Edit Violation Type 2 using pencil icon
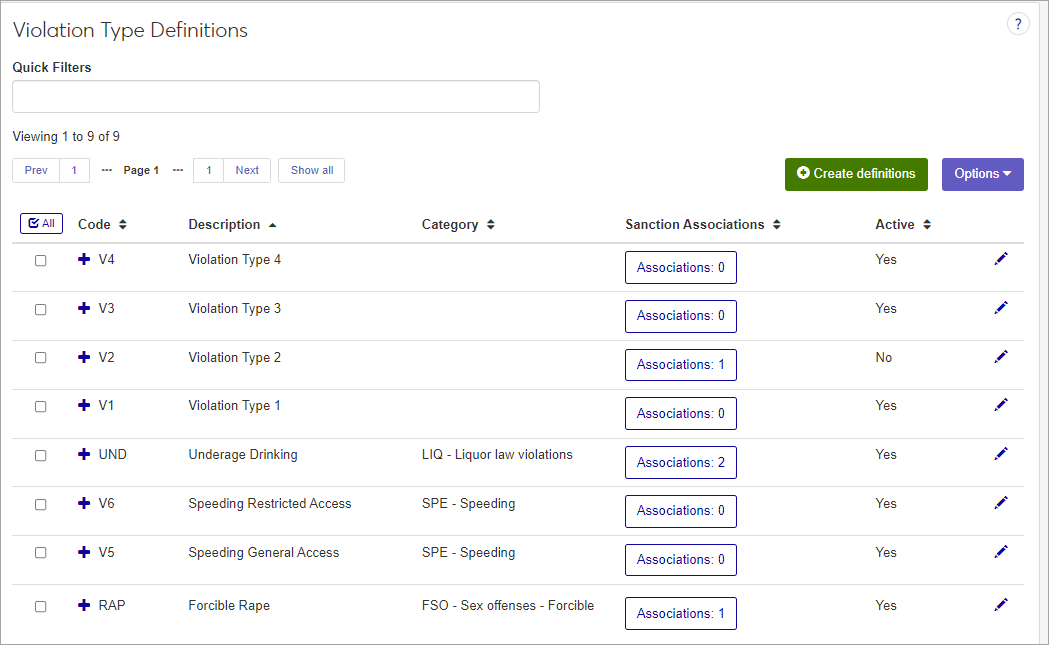Screen dimensions: 1049x645 (x=1001, y=357)
